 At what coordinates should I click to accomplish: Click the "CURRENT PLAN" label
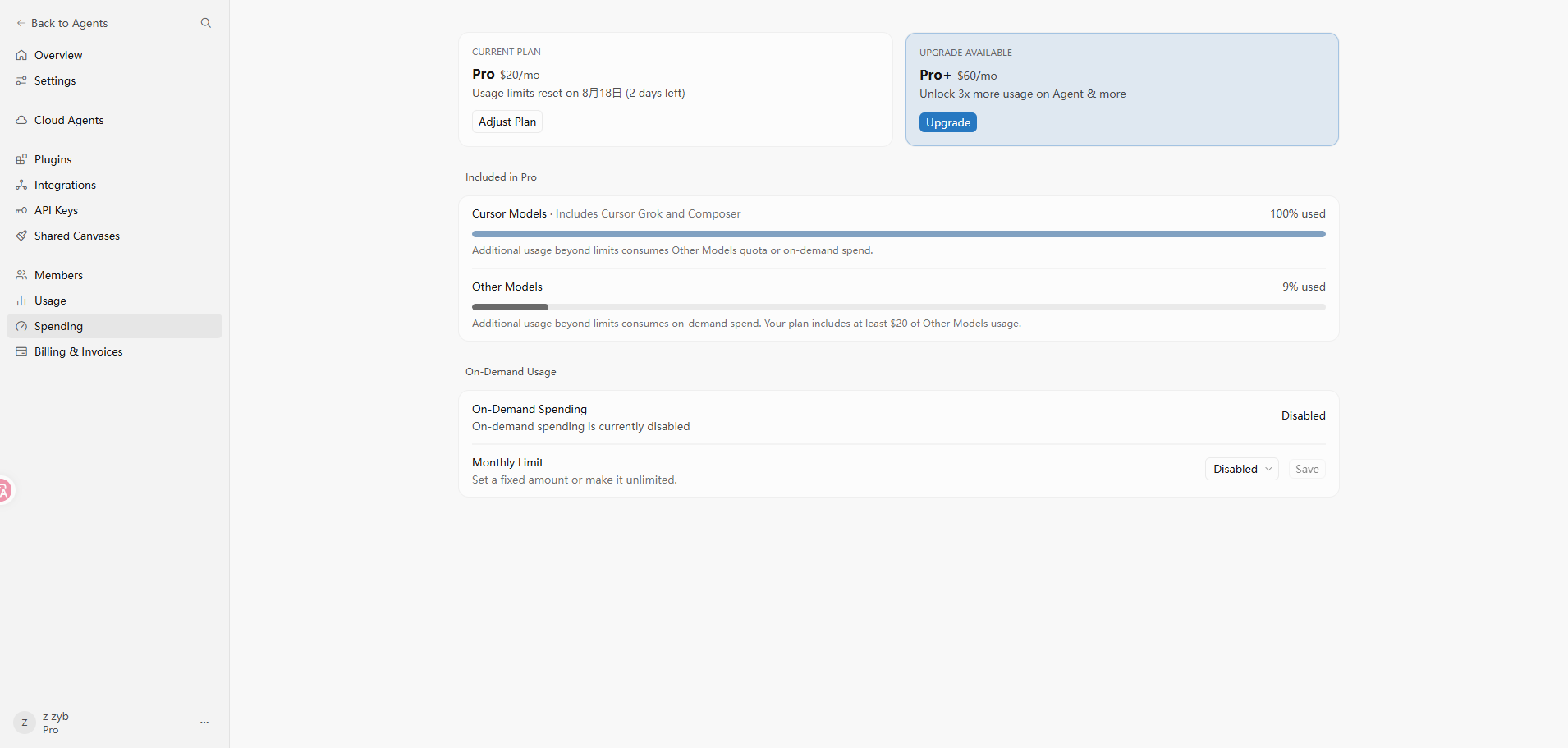(507, 52)
